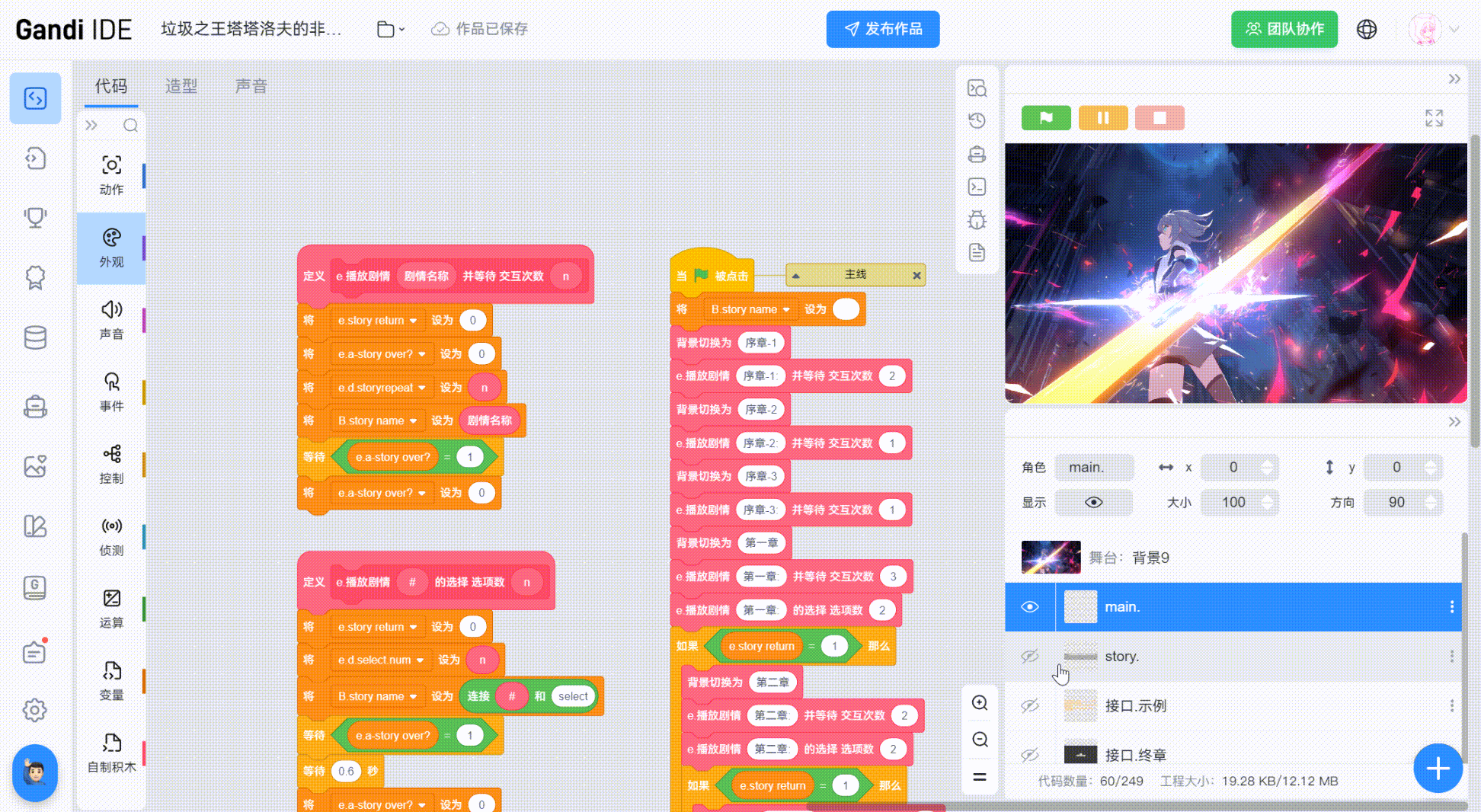Click the block palette search icon

click(x=131, y=125)
